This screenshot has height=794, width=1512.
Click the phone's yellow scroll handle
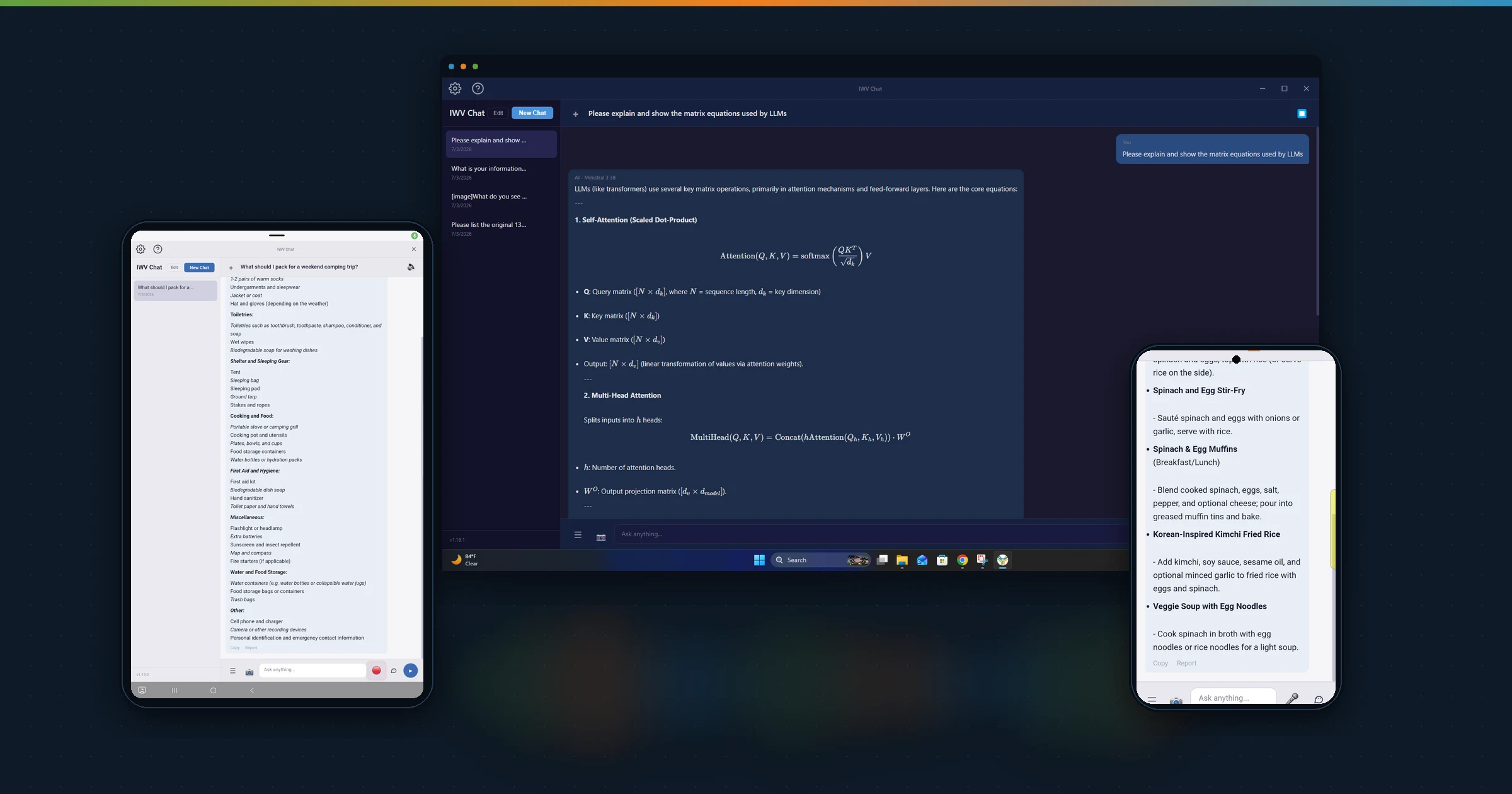(x=1332, y=529)
